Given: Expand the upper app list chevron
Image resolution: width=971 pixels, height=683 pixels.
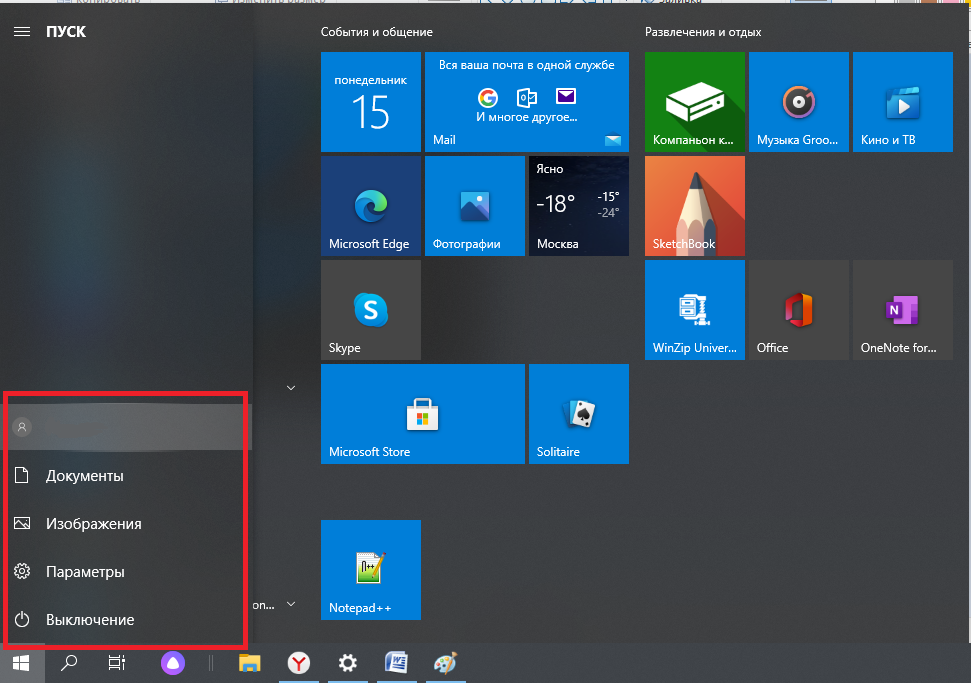Looking at the screenshot, I should [291, 388].
